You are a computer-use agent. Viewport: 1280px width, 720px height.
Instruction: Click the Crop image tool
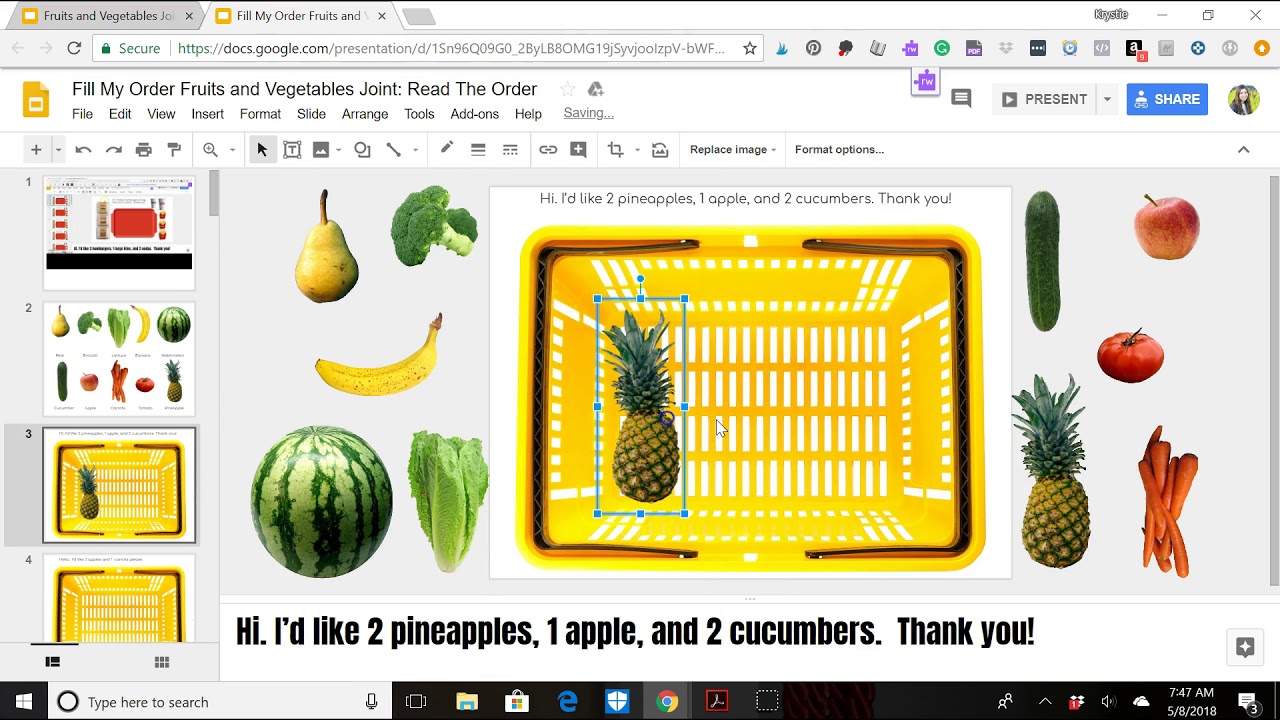click(x=615, y=150)
